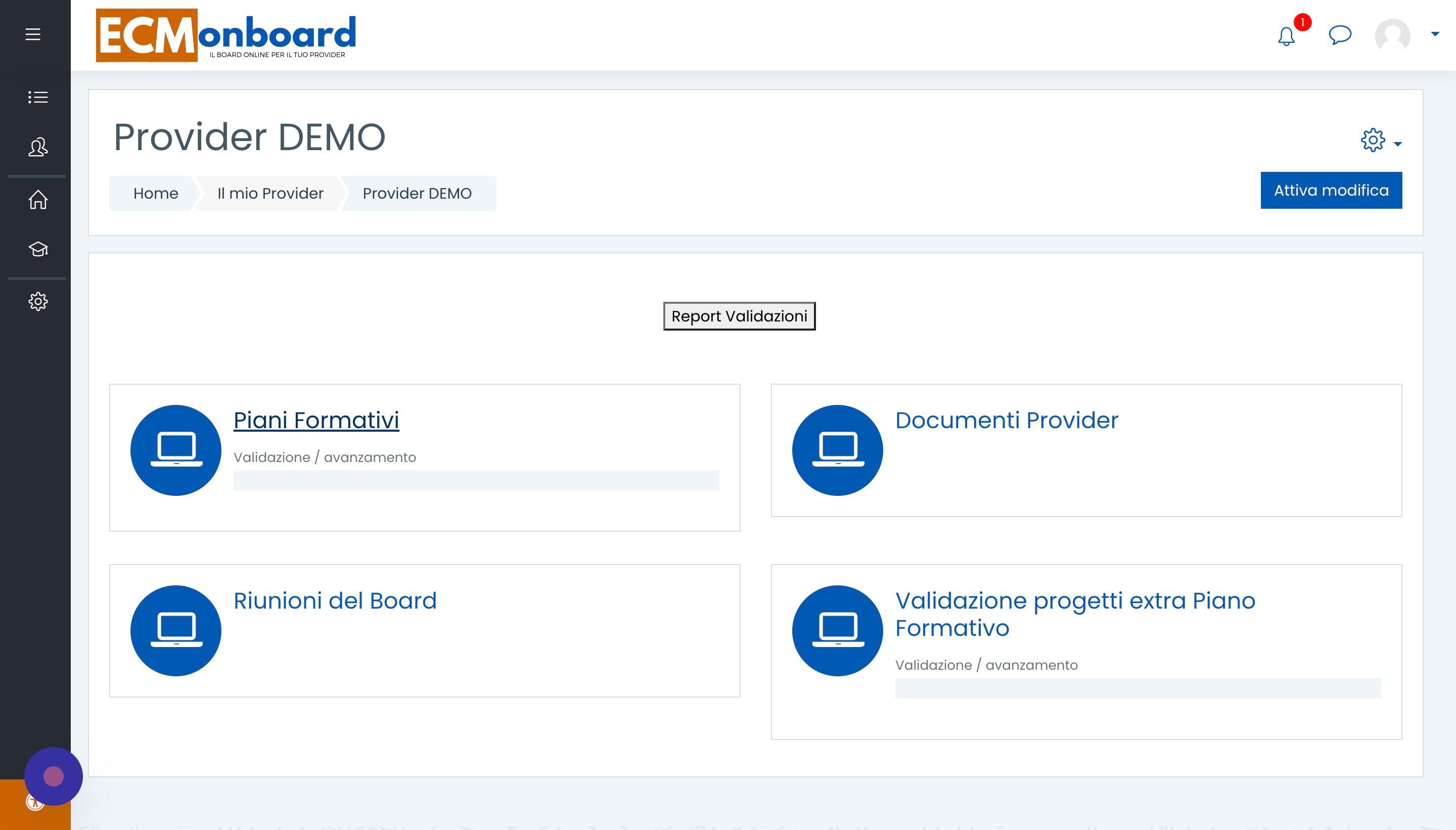Click the Validazione progetti extra laptop icon
The image size is (1456, 830).
click(x=838, y=631)
